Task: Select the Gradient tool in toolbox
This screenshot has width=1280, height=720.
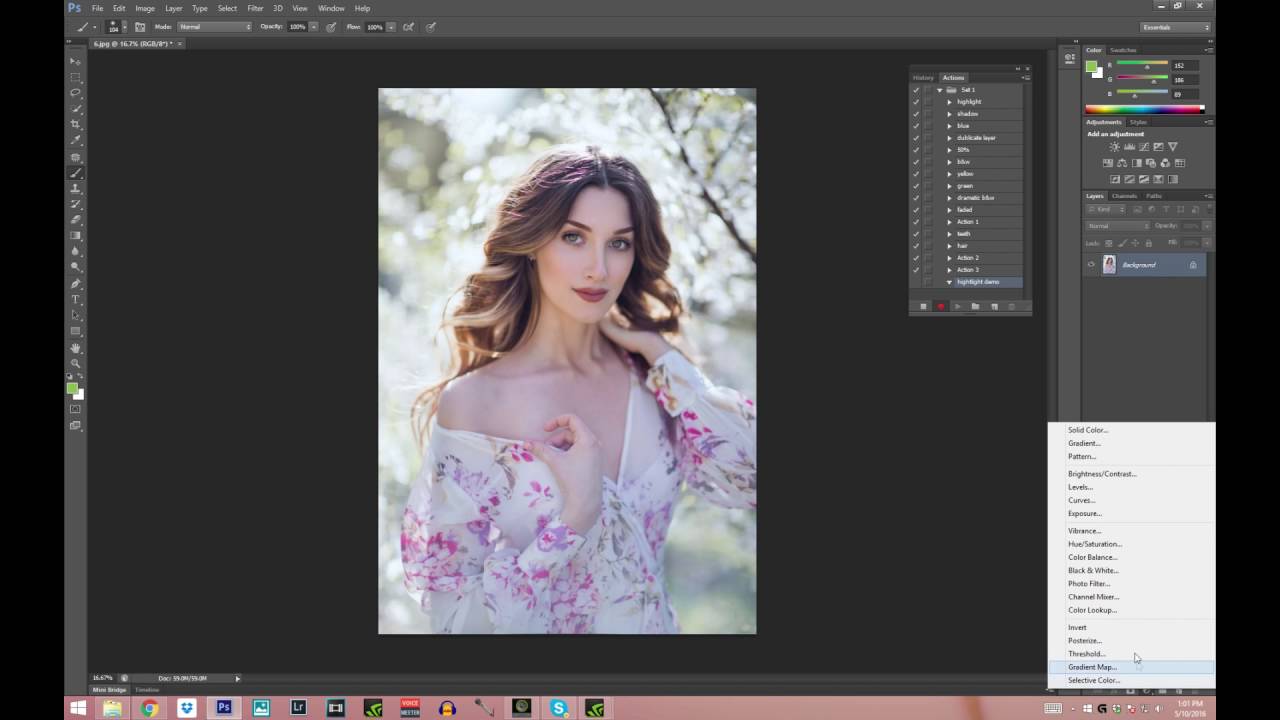Action: pos(76,236)
